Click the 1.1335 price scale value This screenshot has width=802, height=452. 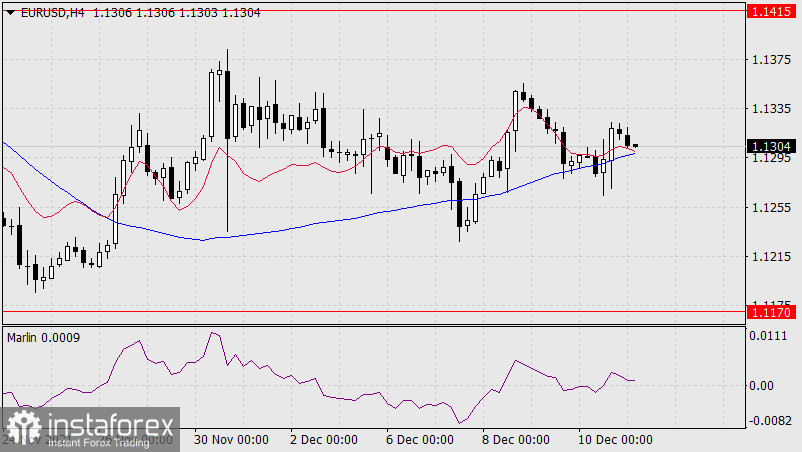click(x=770, y=109)
